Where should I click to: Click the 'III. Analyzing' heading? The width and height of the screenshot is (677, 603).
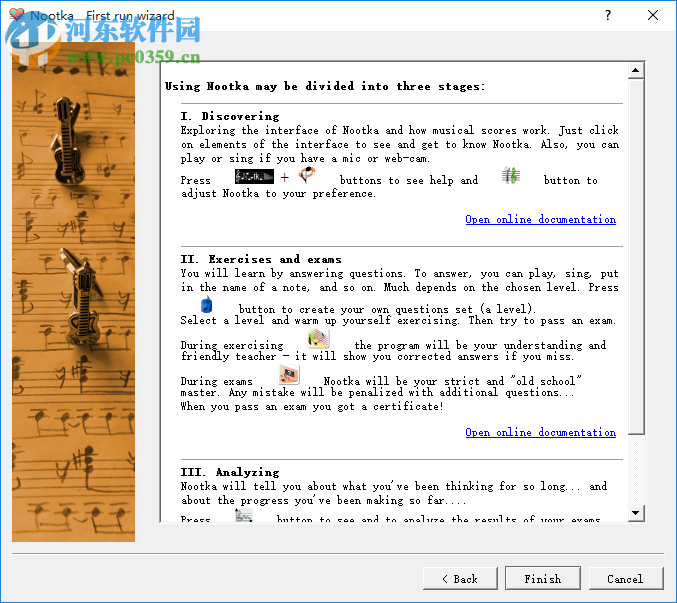pyautogui.click(x=230, y=472)
